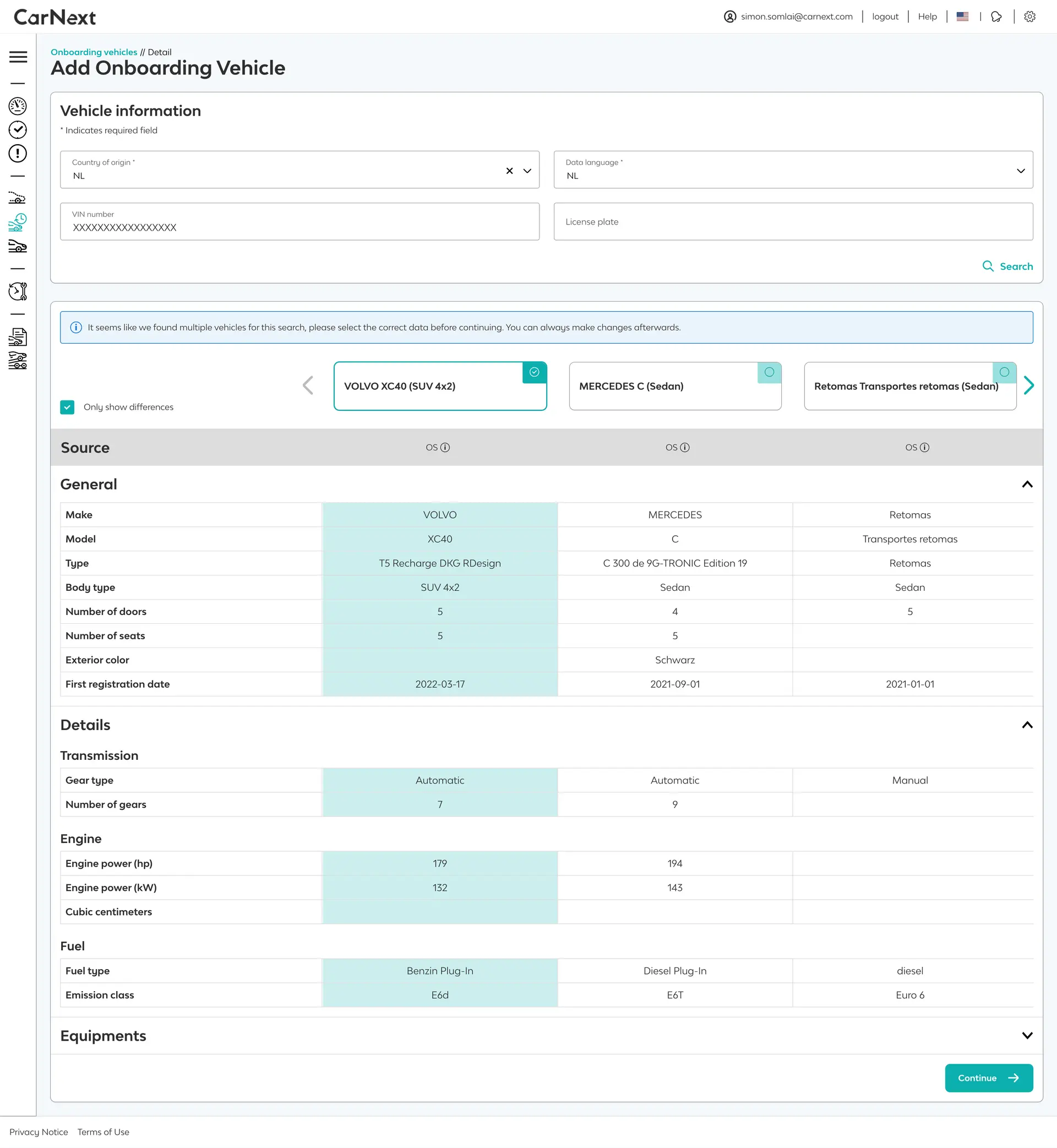Open the Terms of Use link
Viewport: 1057px width, 1148px height.
pyautogui.click(x=103, y=1132)
